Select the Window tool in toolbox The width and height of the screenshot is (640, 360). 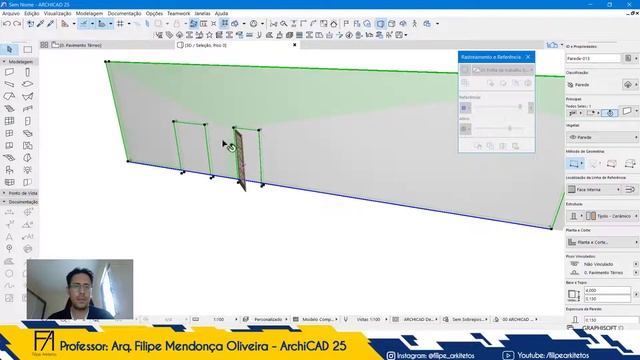coord(9,133)
